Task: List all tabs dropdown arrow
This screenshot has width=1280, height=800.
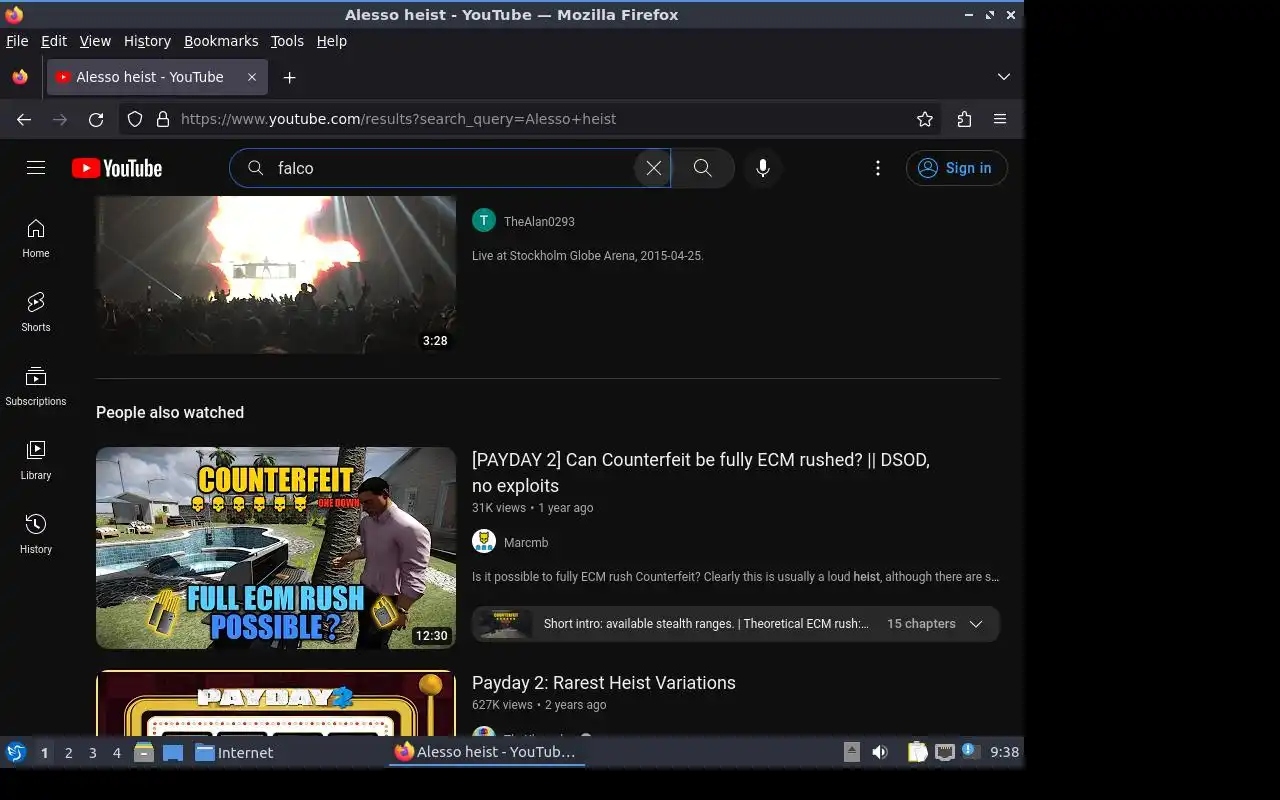Action: click(x=1004, y=77)
